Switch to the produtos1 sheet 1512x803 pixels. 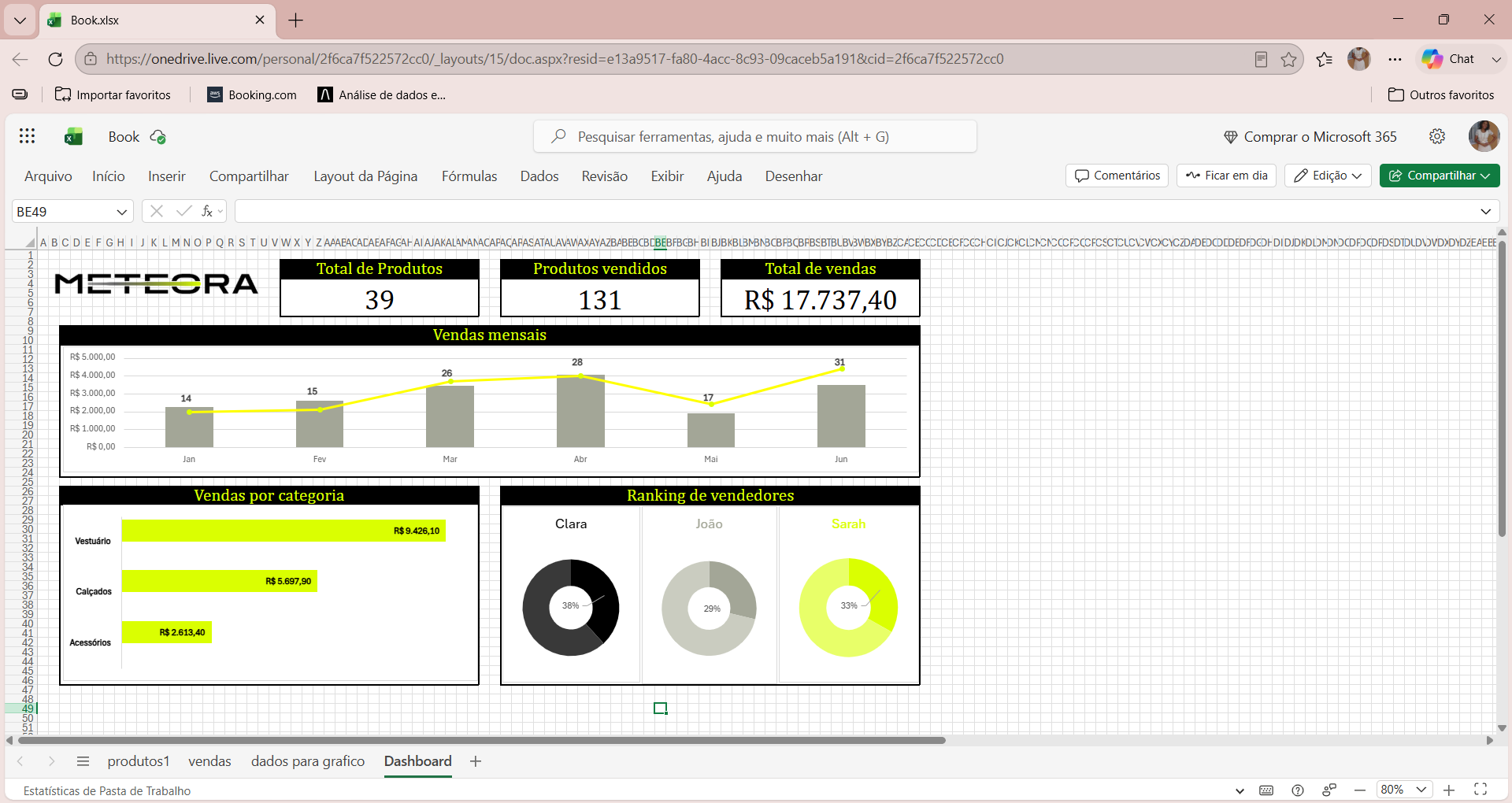point(139,761)
